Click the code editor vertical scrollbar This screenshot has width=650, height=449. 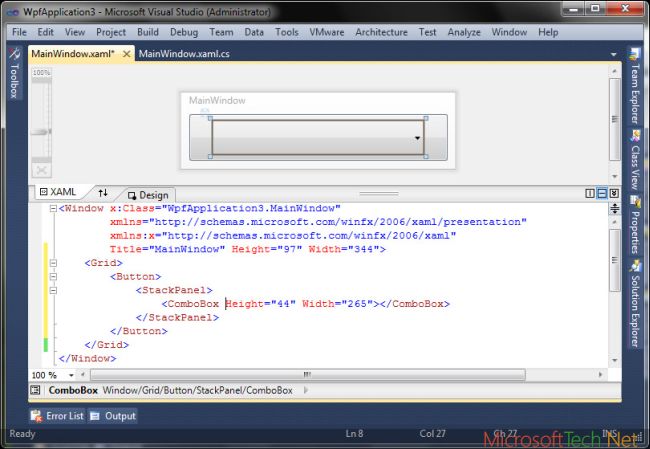tap(615, 260)
